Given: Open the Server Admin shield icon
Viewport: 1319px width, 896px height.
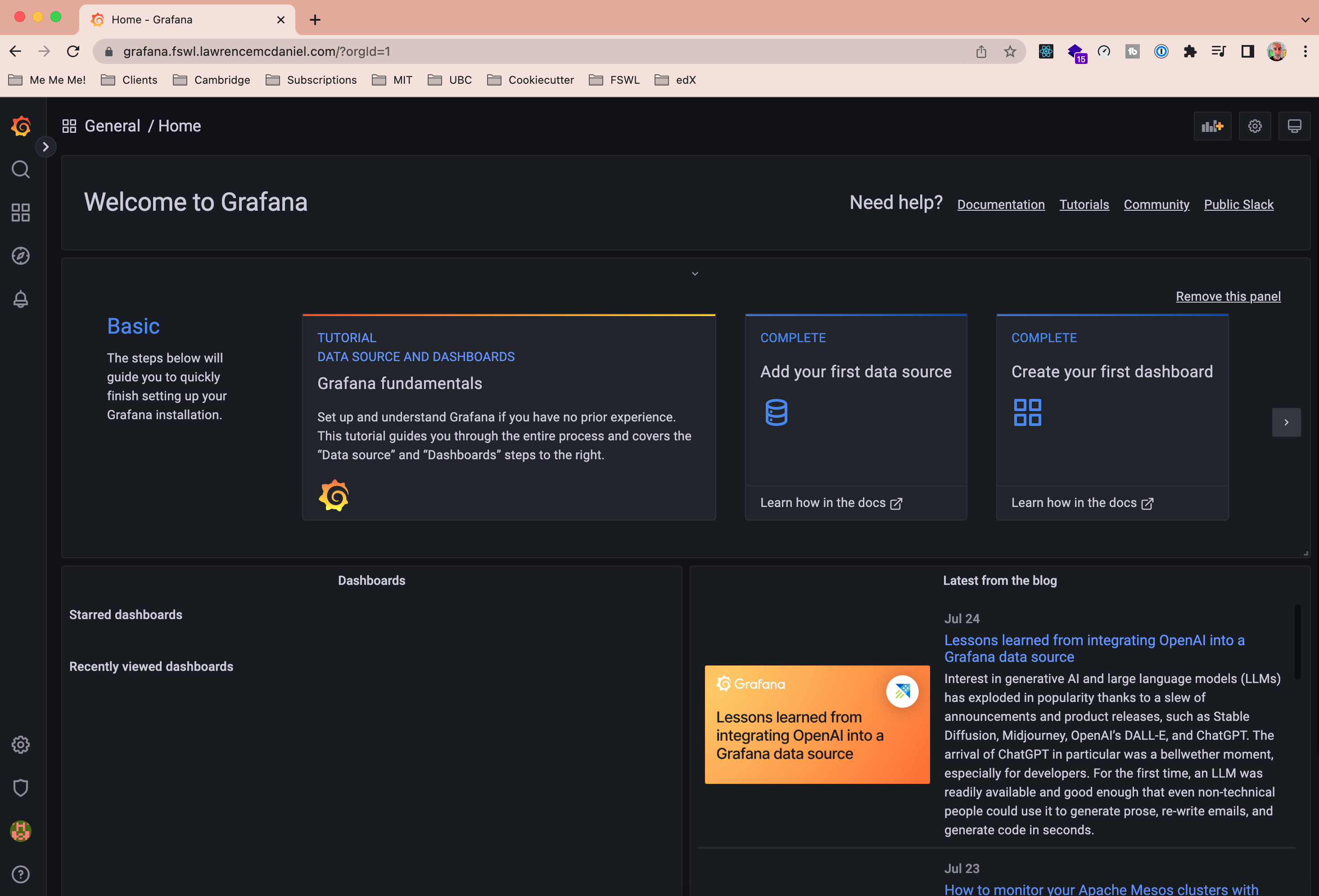Looking at the screenshot, I should (x=21, y=787).
